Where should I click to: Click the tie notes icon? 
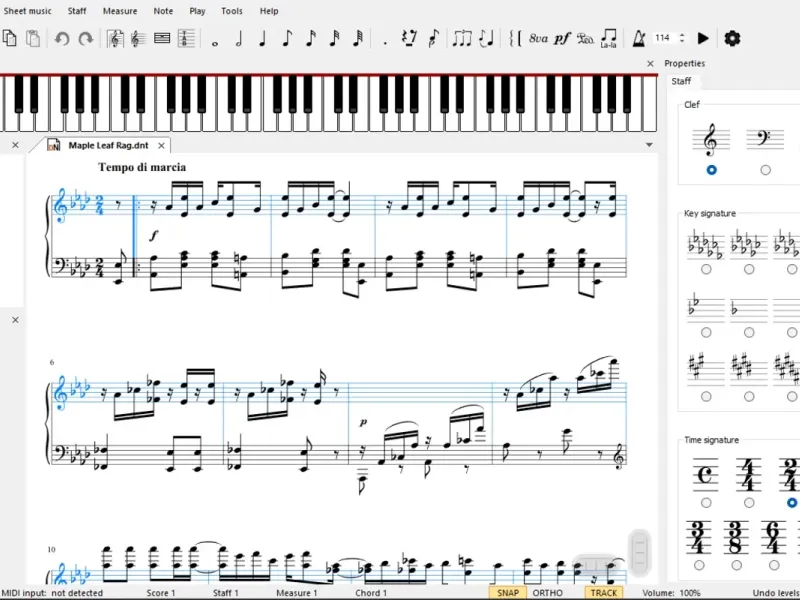[x=487, y=39]
